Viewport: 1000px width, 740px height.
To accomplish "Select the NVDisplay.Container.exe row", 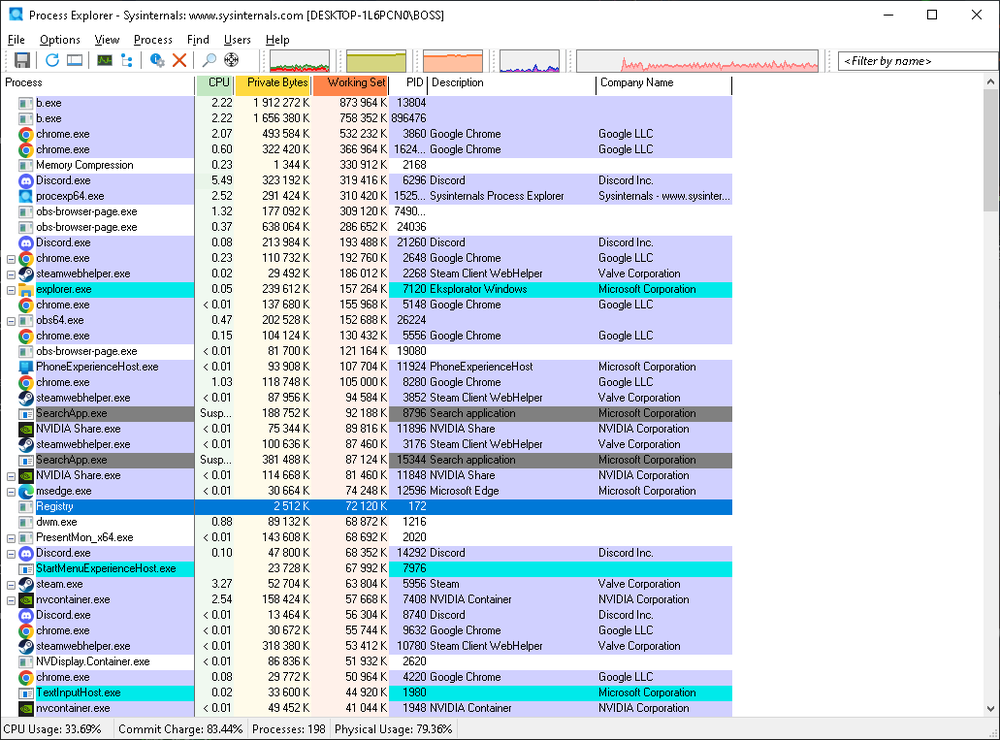I will (367, 662).
